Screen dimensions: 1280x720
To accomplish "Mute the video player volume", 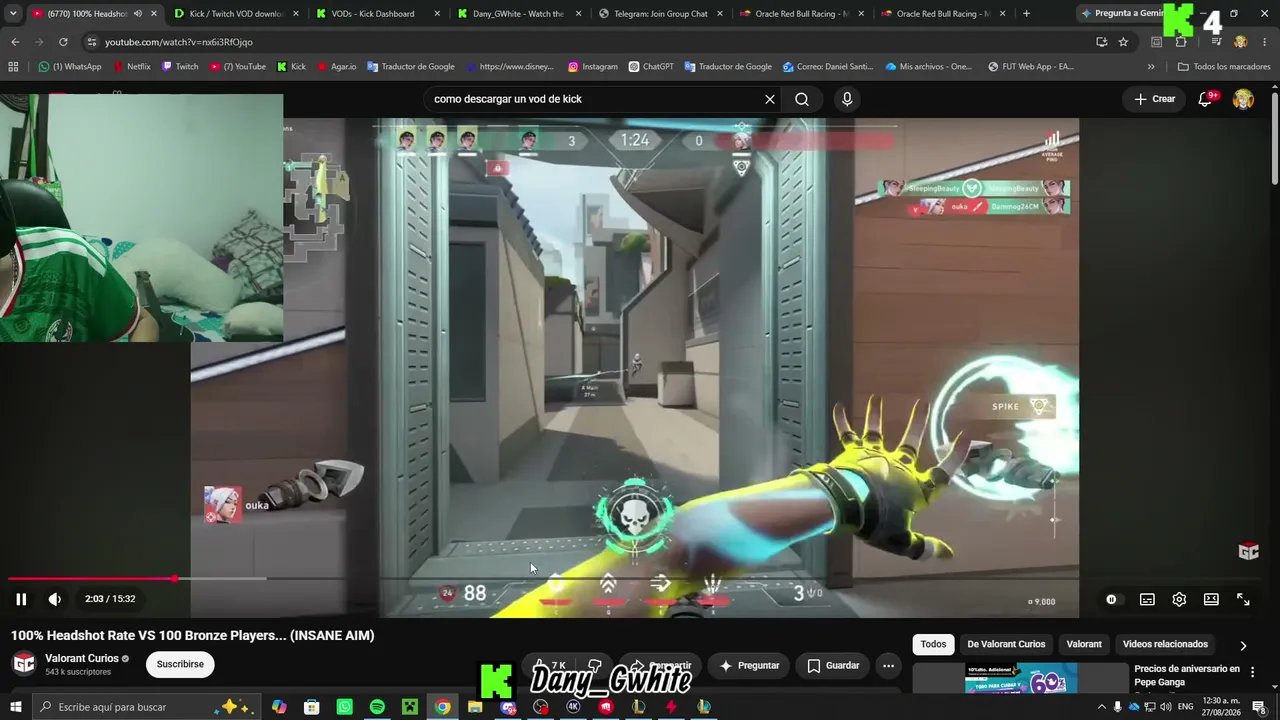I will 55,599.
